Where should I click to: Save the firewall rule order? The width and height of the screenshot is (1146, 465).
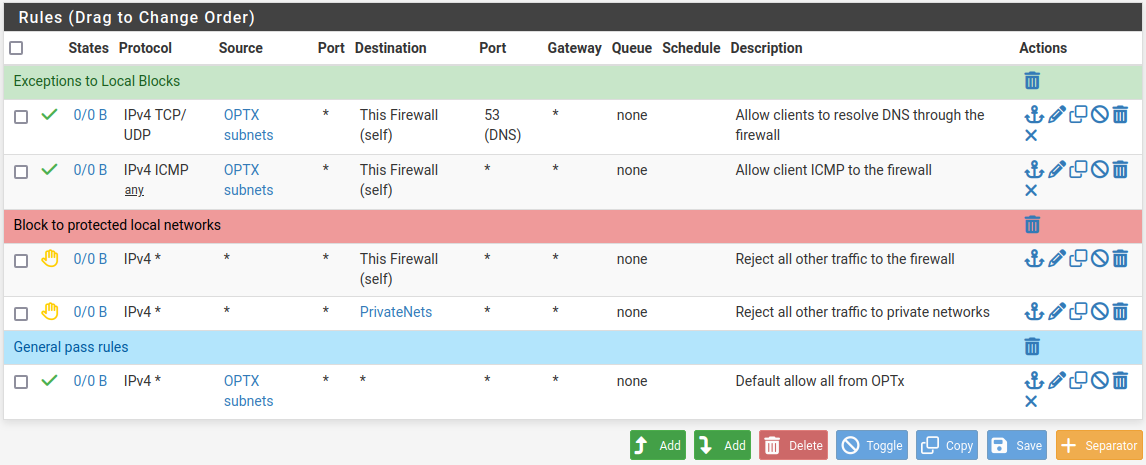coord(1017,445)
